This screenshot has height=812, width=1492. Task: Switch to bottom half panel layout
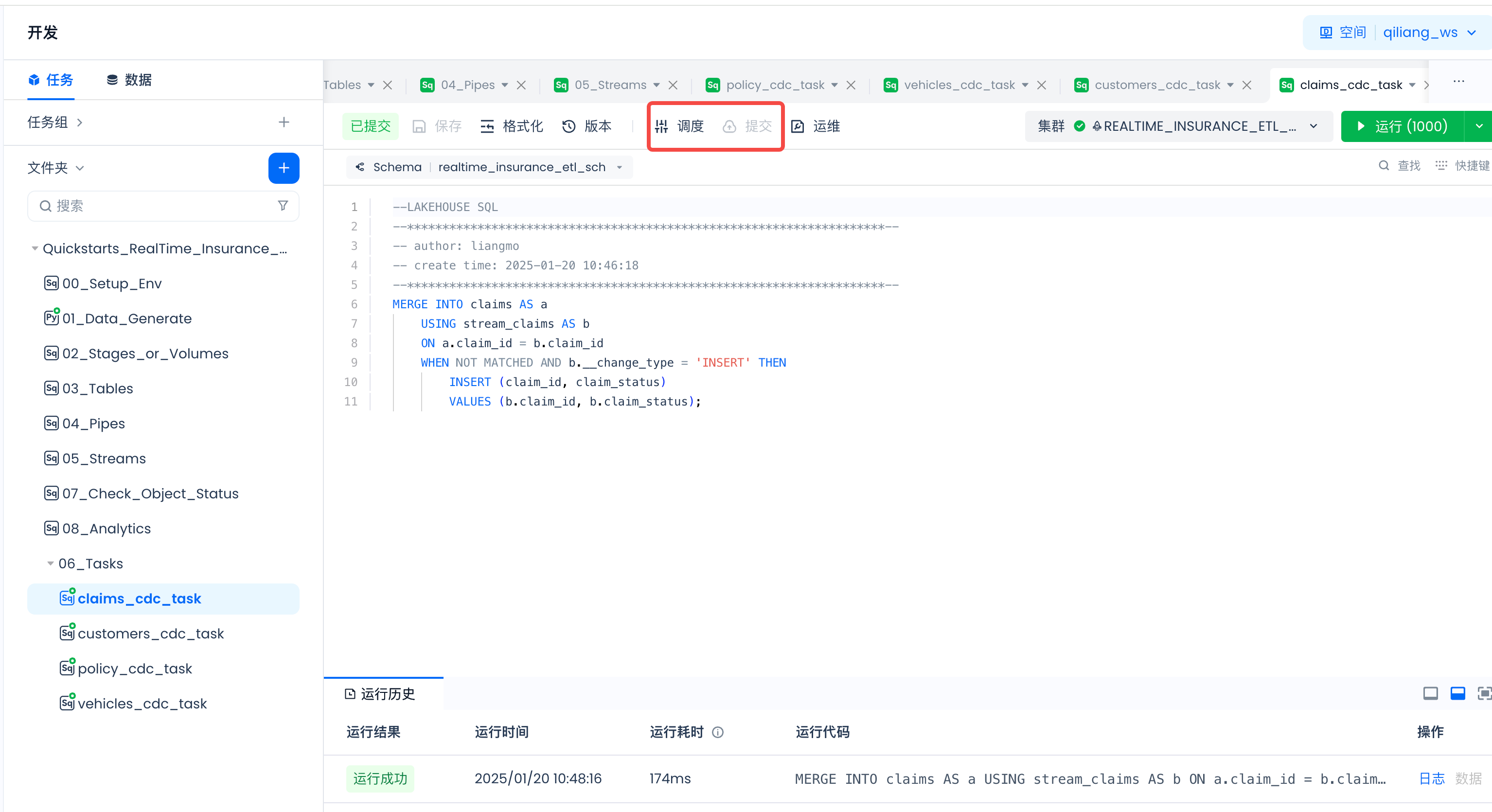1457,693
